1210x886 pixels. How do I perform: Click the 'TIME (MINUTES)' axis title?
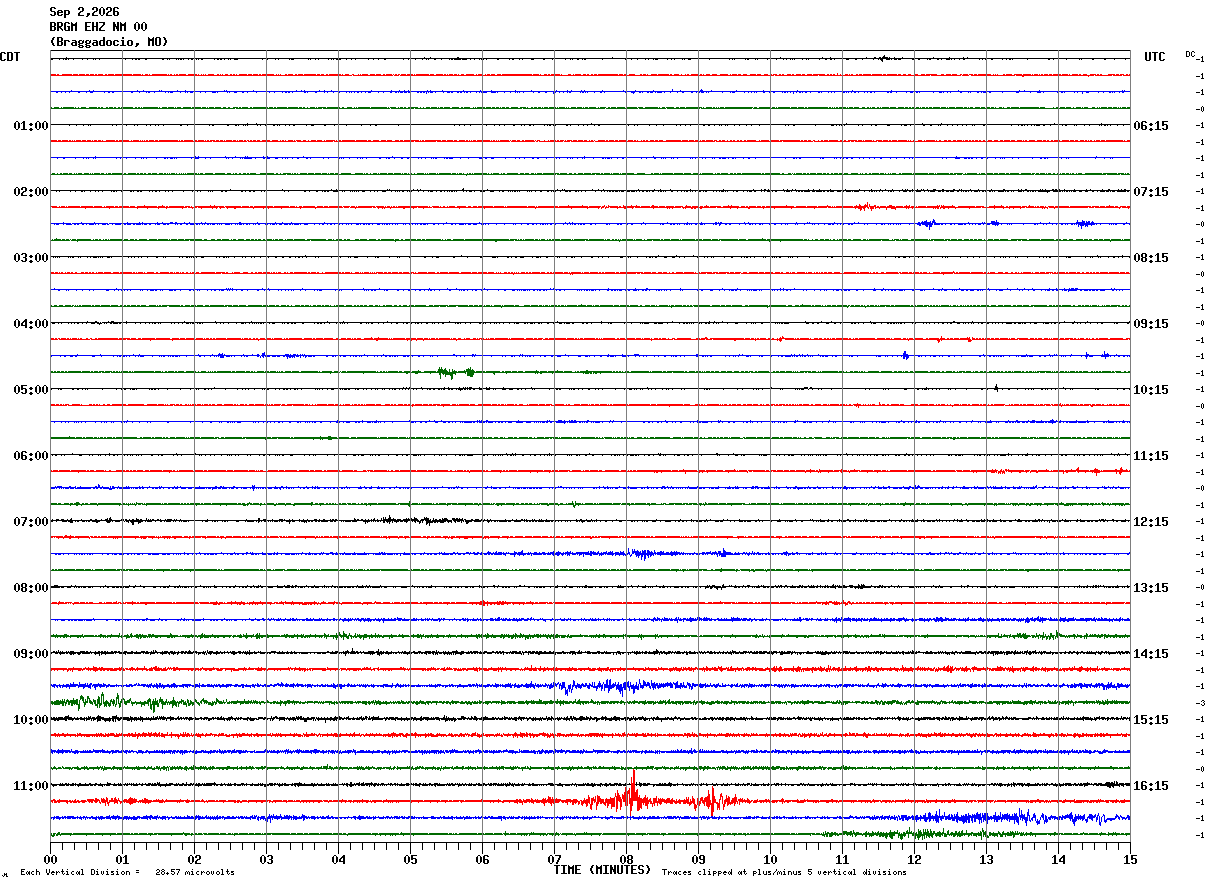tap(602, 870)
